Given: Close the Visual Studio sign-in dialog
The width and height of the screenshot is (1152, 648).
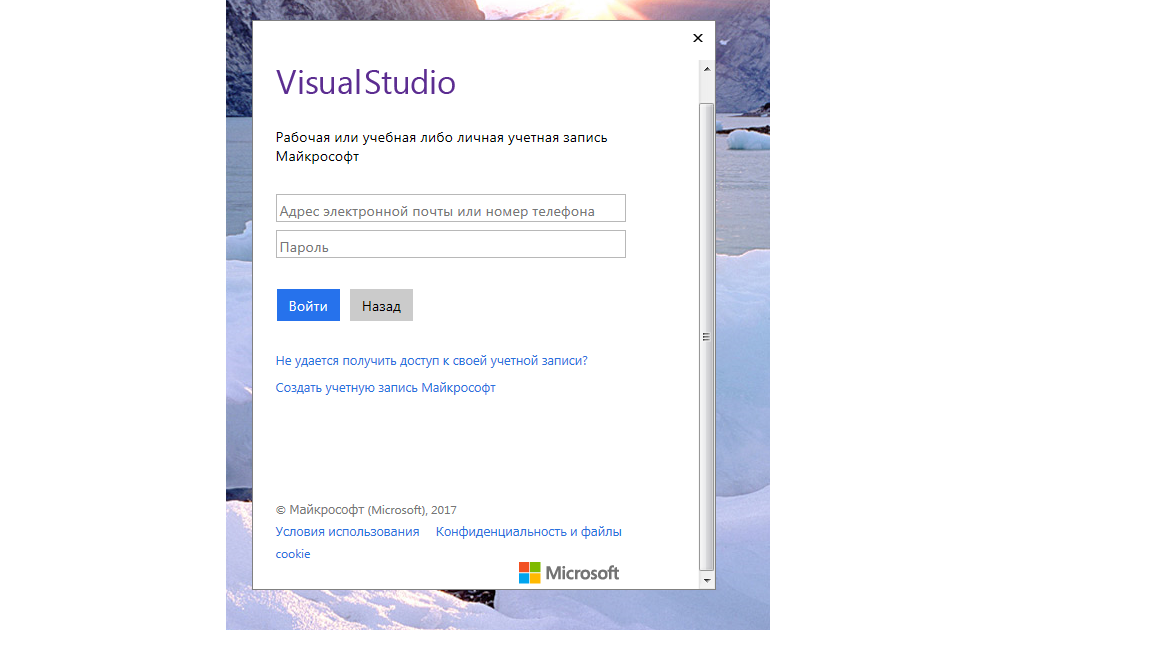Looking at the screenshot, I should [697, 38].
